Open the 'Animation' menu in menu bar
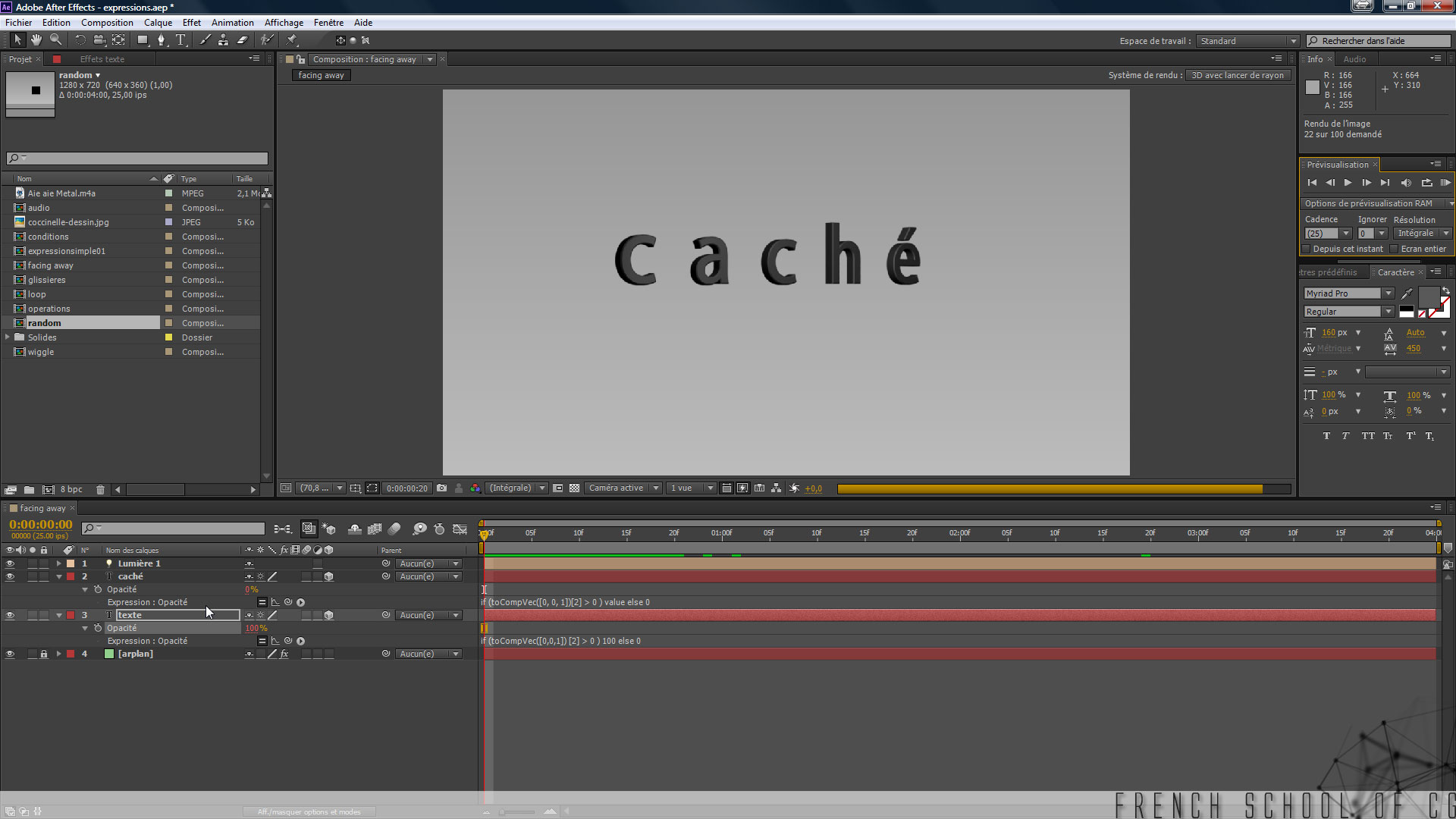Viewport: 1456px width, 819px height. click(231, 22)
